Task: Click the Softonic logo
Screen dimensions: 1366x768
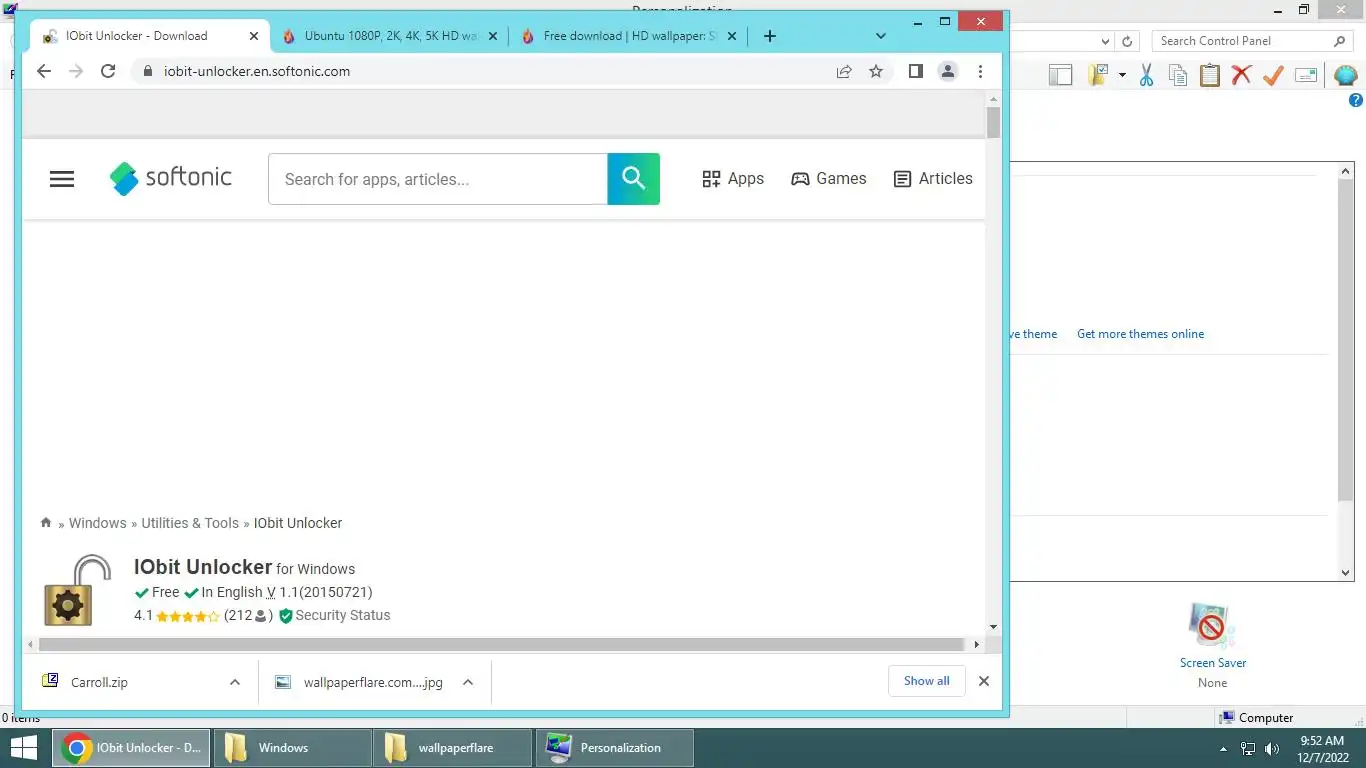Action: coord(171,178)
